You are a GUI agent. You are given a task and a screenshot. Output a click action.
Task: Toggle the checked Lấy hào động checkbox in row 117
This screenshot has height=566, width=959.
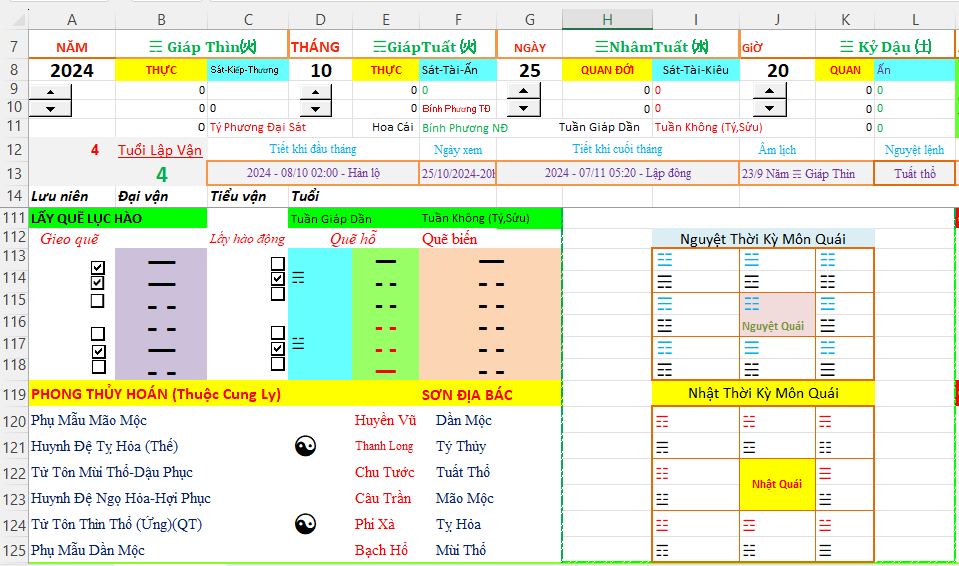pos(278,348)
